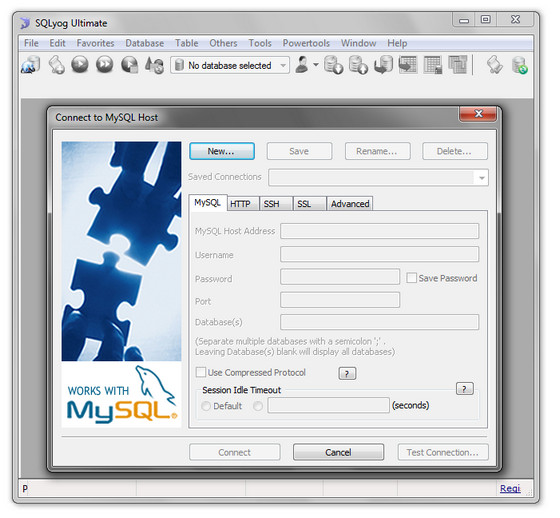Open the Powertools menu
This screenshot has width=560, height=518.
pyautogui.click(x=306, y=43)
